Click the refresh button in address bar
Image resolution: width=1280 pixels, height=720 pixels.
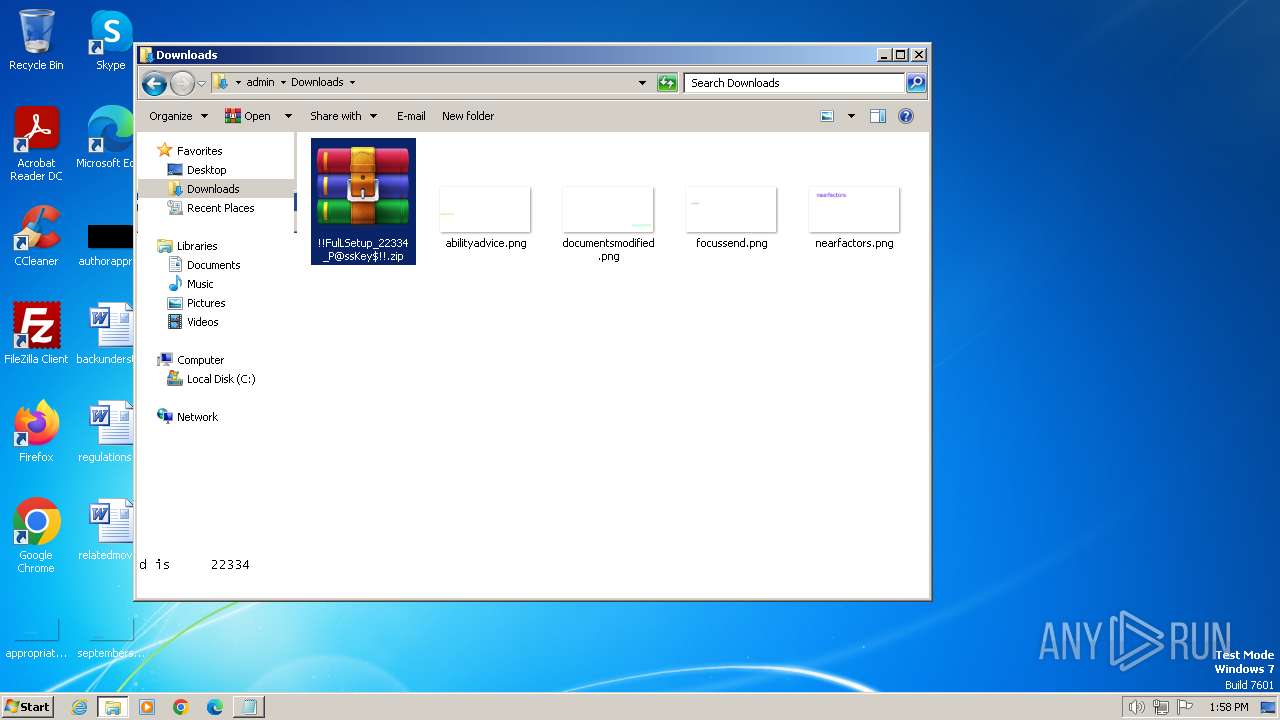point(667,83)
